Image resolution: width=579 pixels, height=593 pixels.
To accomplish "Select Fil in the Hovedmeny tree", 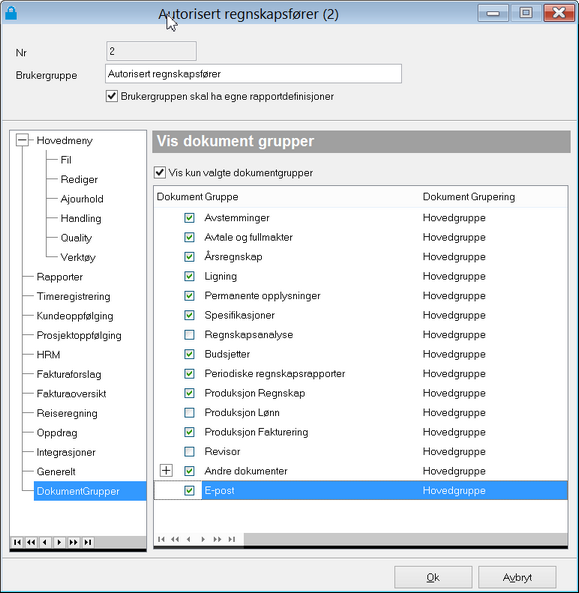I will click(66, 160).
